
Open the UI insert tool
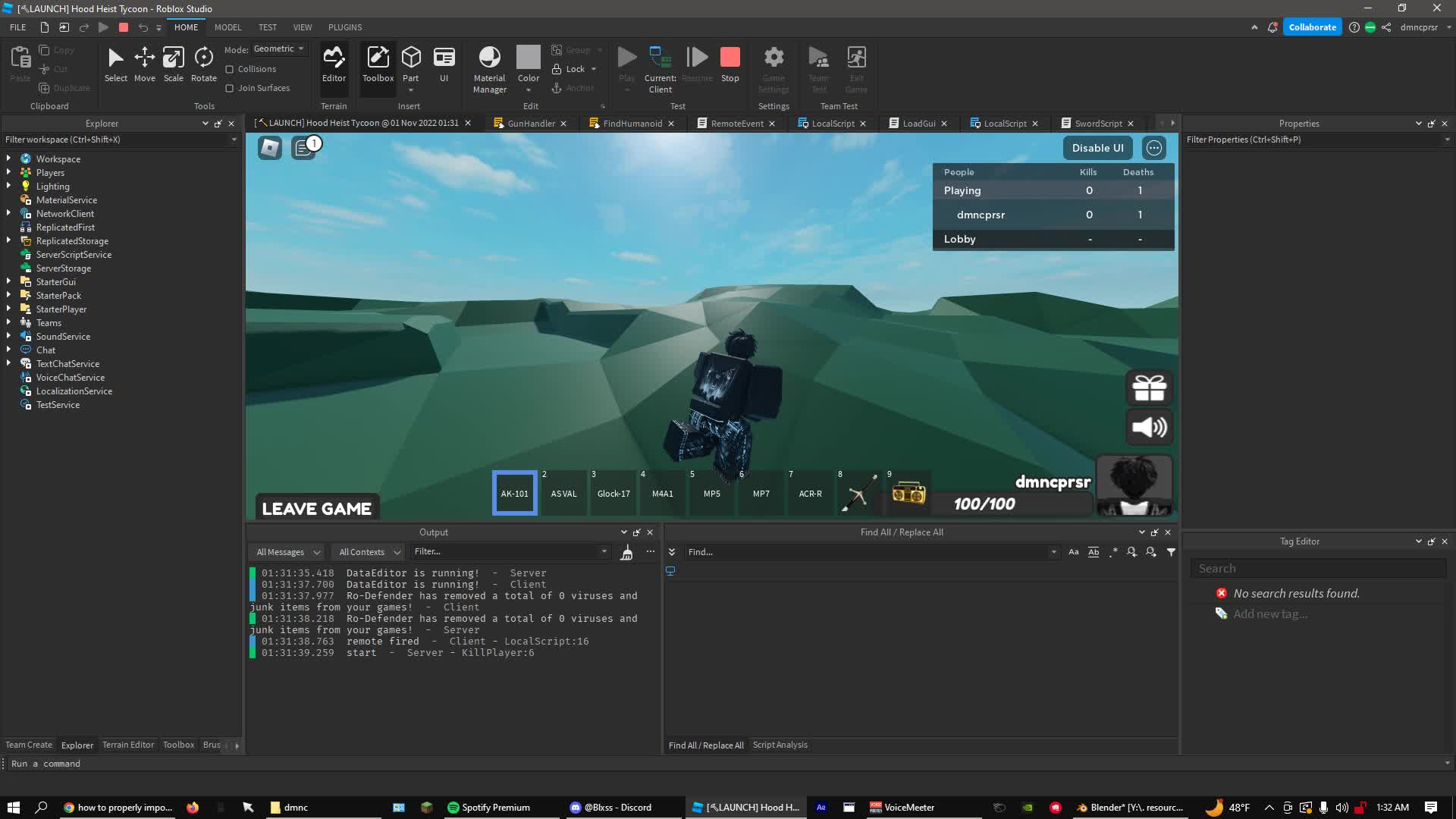coord(444,64)
